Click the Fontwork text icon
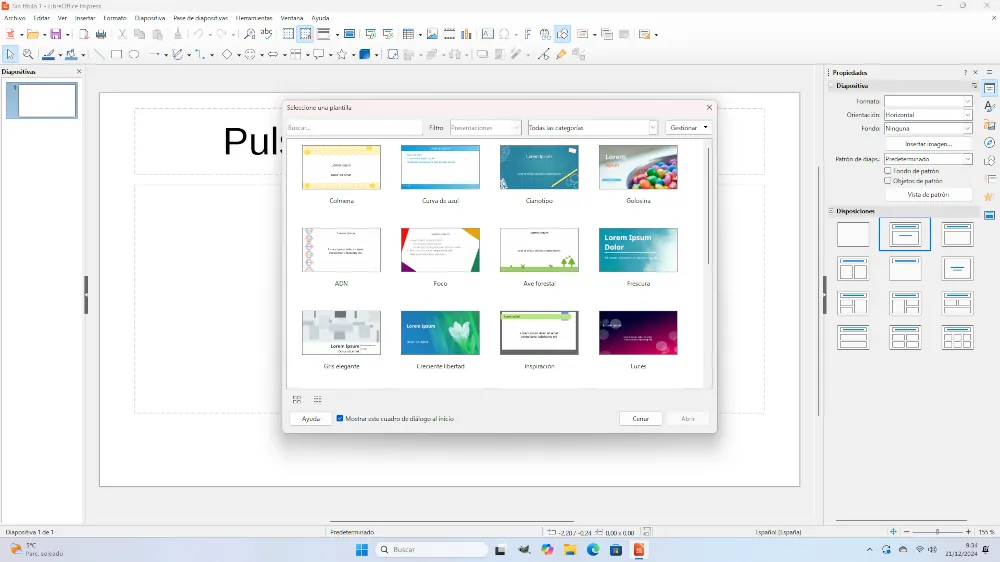Screen dimensions: 1000x562 [x=528, y=34]
